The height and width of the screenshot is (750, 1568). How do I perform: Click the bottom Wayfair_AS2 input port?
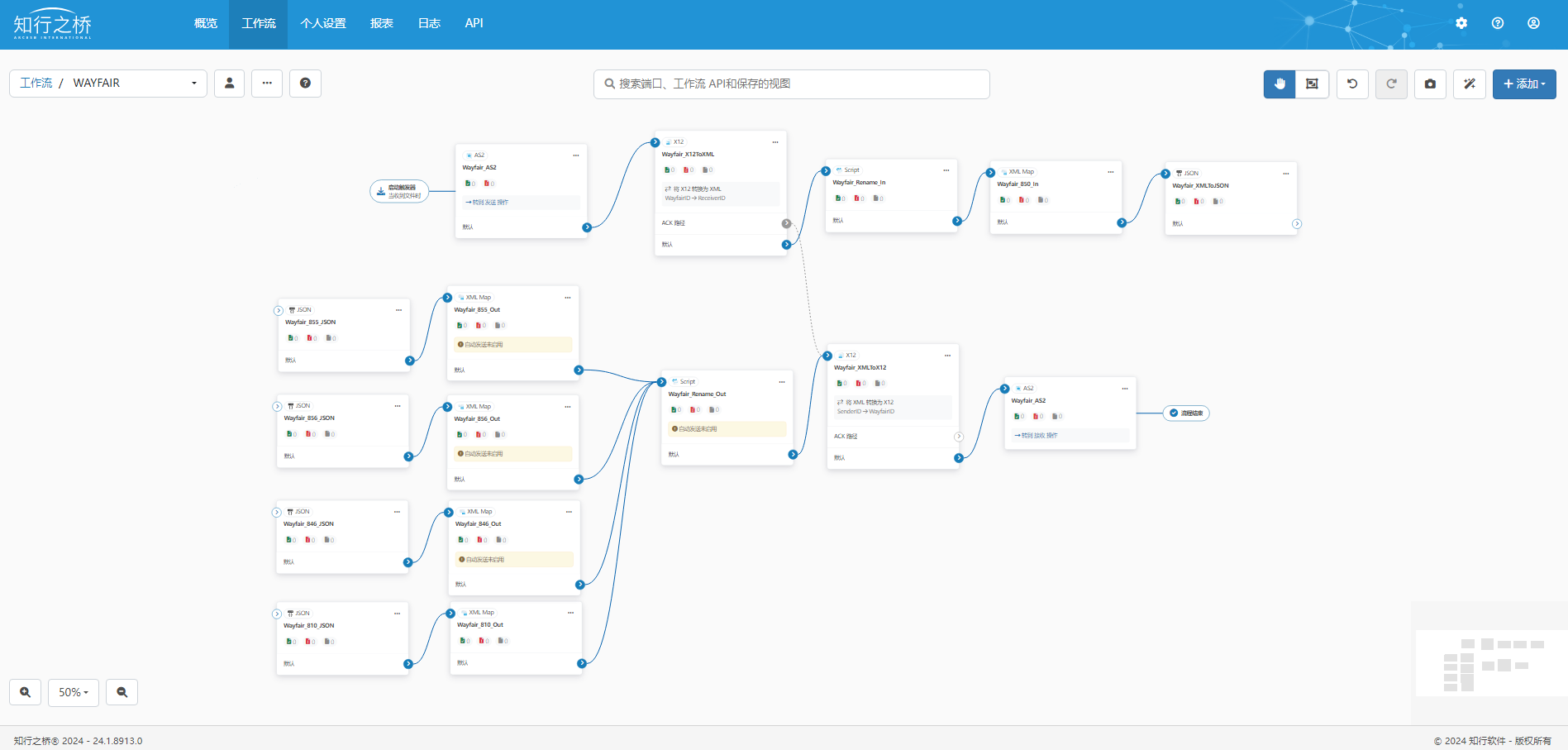[1005, 389]
